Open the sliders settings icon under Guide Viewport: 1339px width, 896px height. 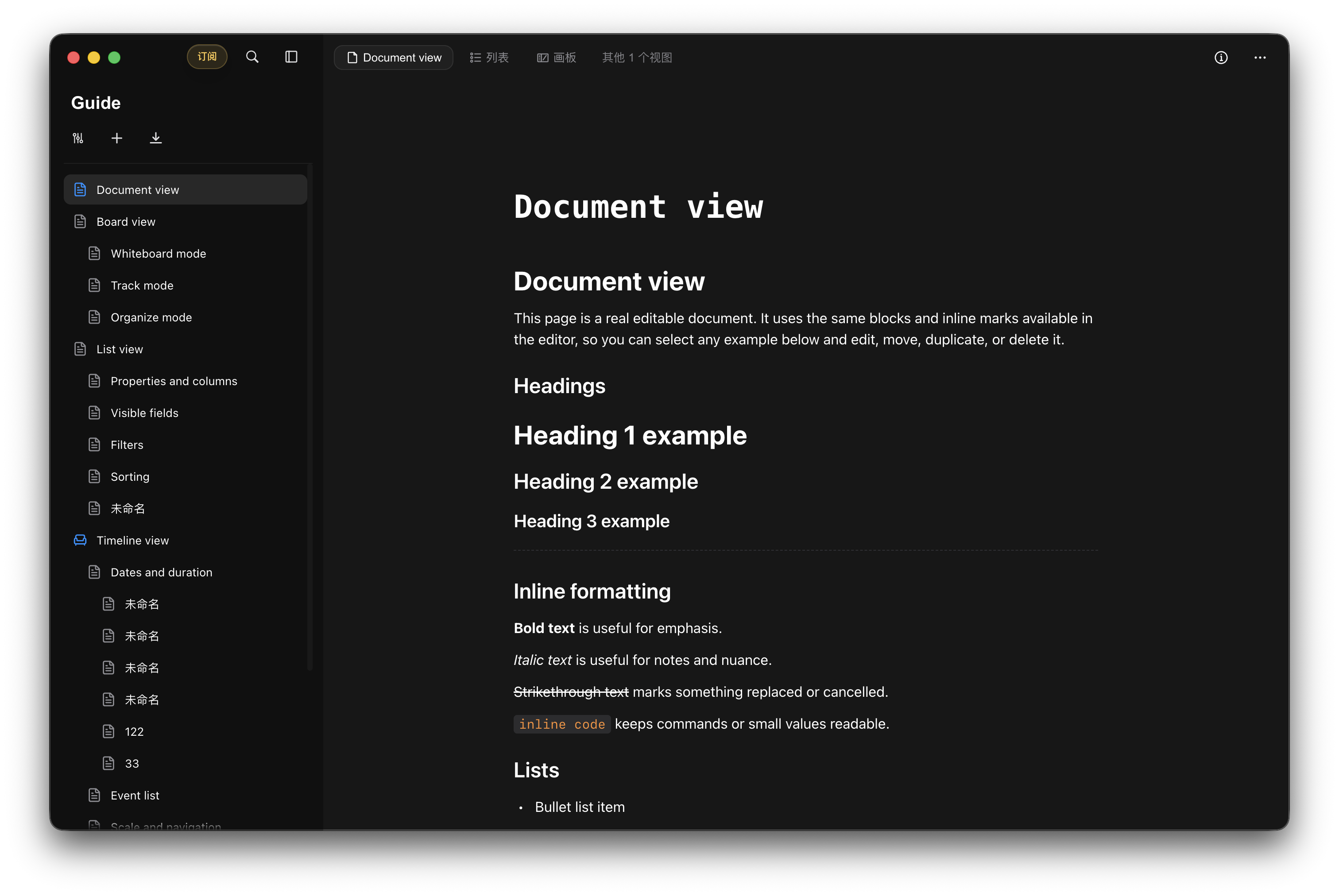point(78,138)
